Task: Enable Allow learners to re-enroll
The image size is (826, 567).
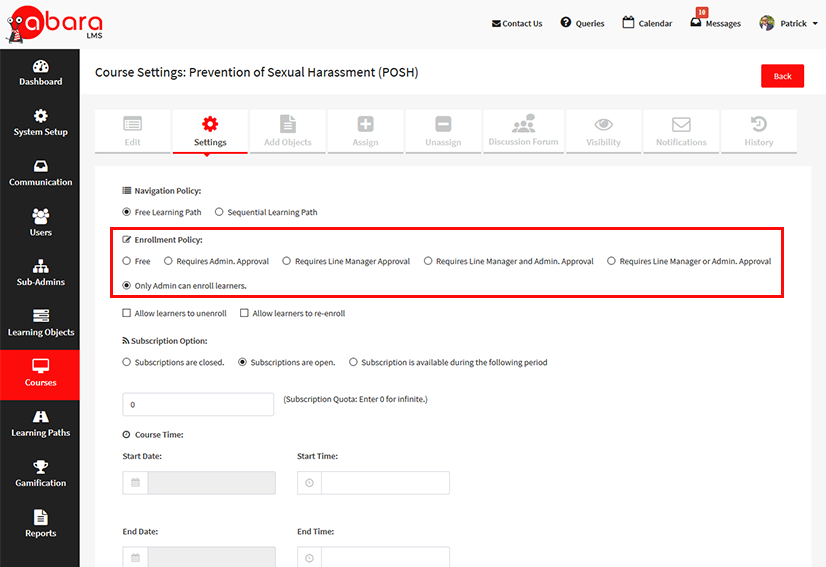Action: (x=244, y=313)
